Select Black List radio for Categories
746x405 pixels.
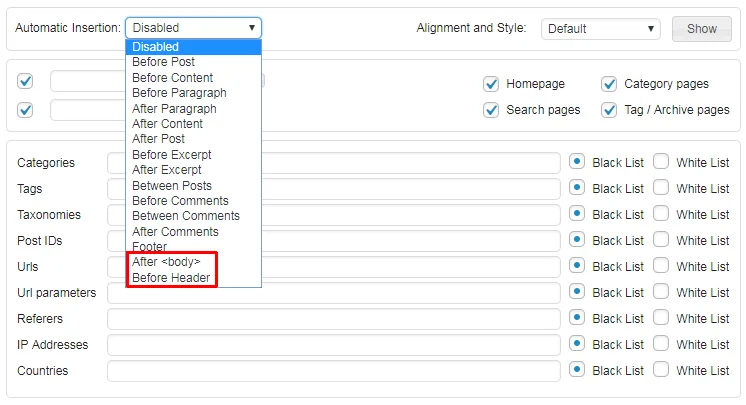coord(577,162)
